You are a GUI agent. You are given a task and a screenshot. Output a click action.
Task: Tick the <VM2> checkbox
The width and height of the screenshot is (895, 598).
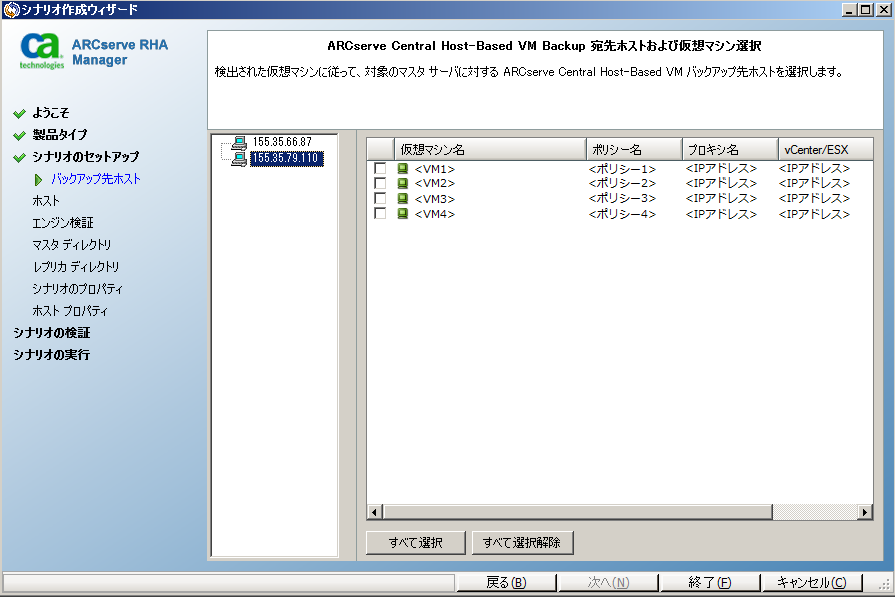pyautogui.click(x=380, y=184)
